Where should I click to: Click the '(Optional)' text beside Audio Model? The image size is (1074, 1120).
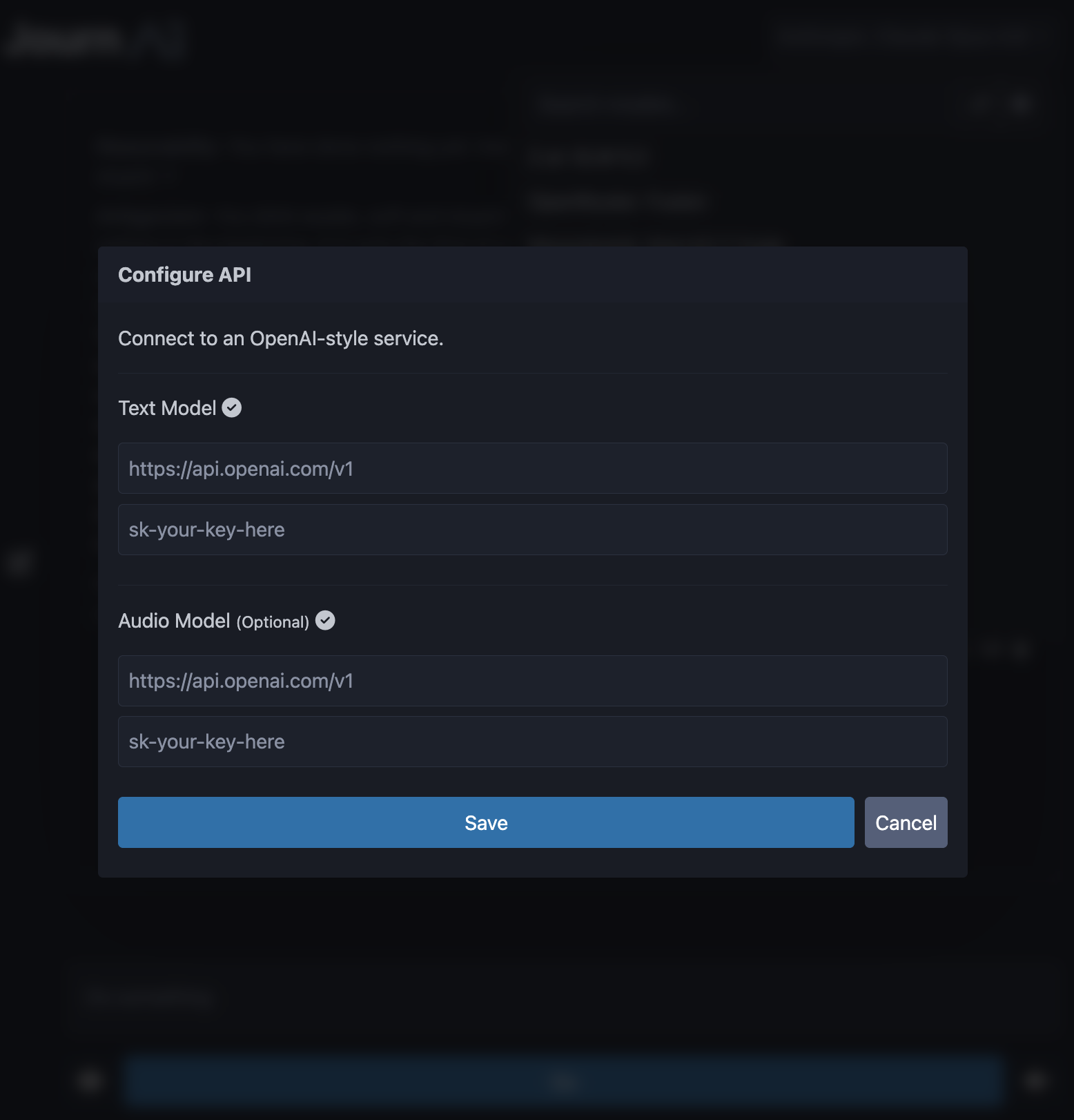pos(273,622)
